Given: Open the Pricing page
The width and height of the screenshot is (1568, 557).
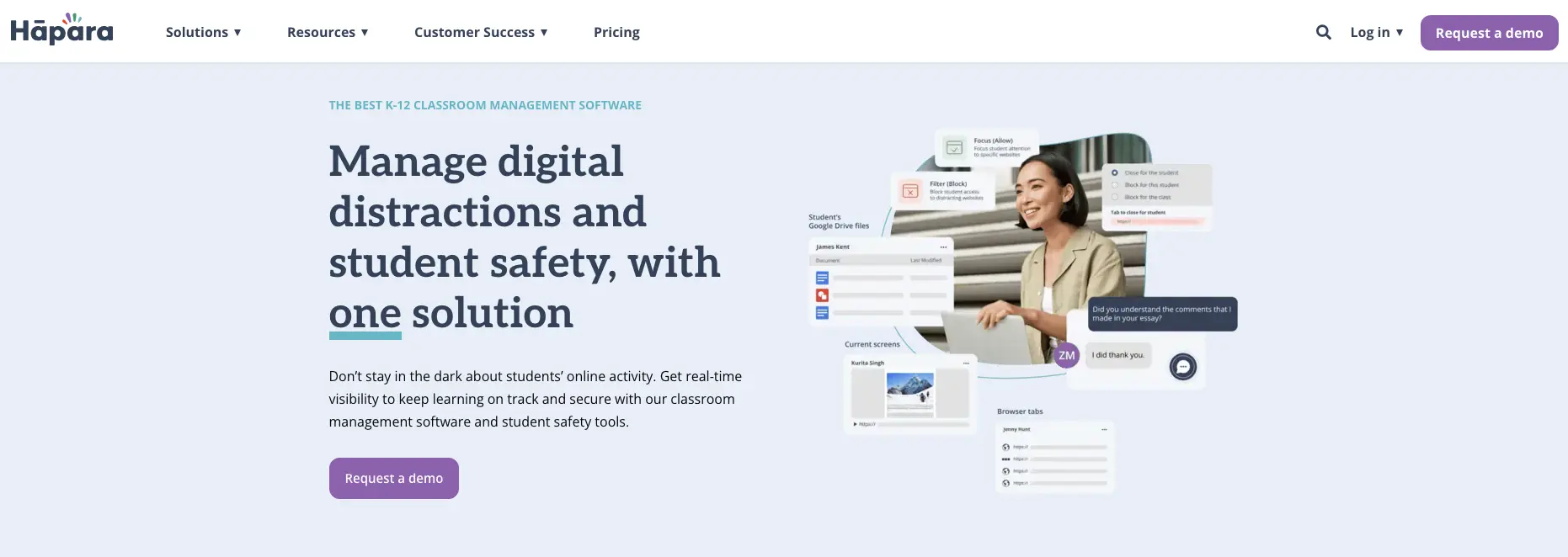Looking at the screenshot, I should 616,32.
